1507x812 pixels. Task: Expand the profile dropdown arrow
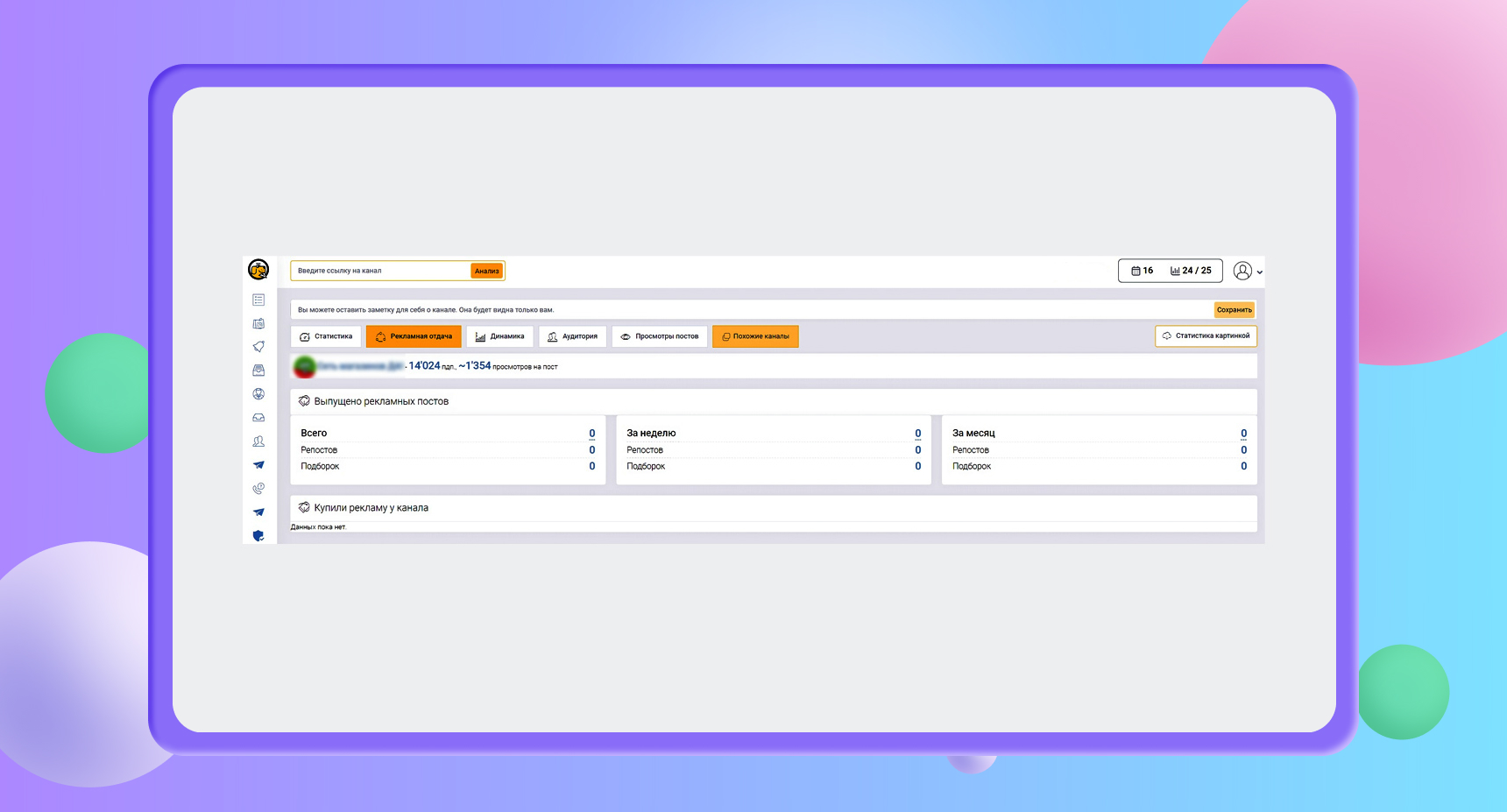[x=1260, y=272]
